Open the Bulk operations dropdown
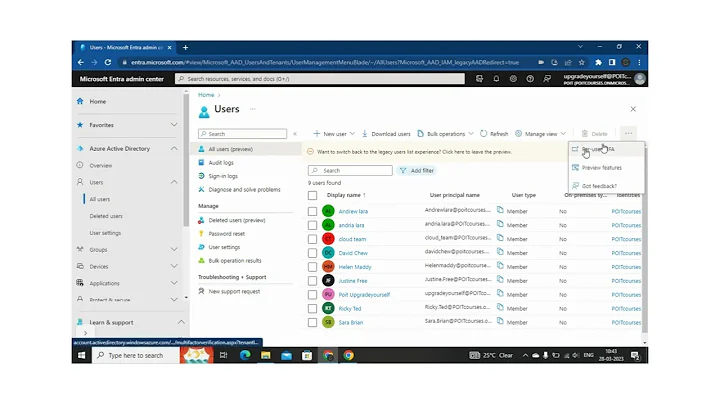Screen dimensions: 720x404 [445, 134]
